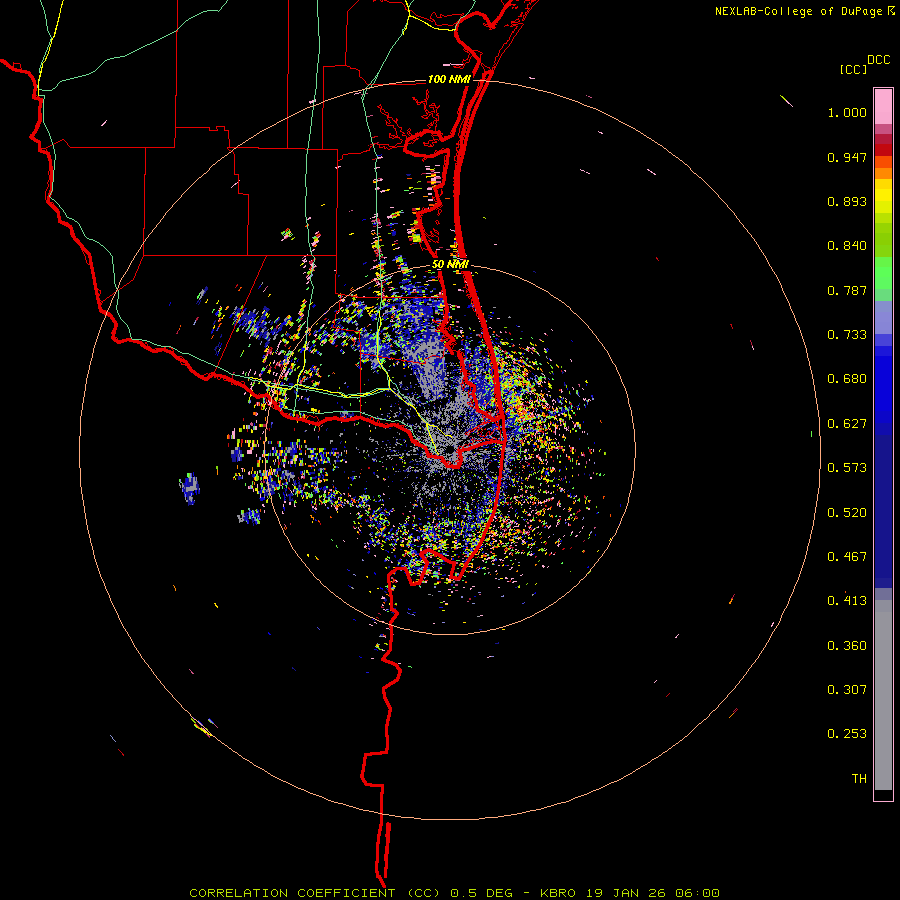
Task: Click the 0.520 value on color scale
Action: 847,513
